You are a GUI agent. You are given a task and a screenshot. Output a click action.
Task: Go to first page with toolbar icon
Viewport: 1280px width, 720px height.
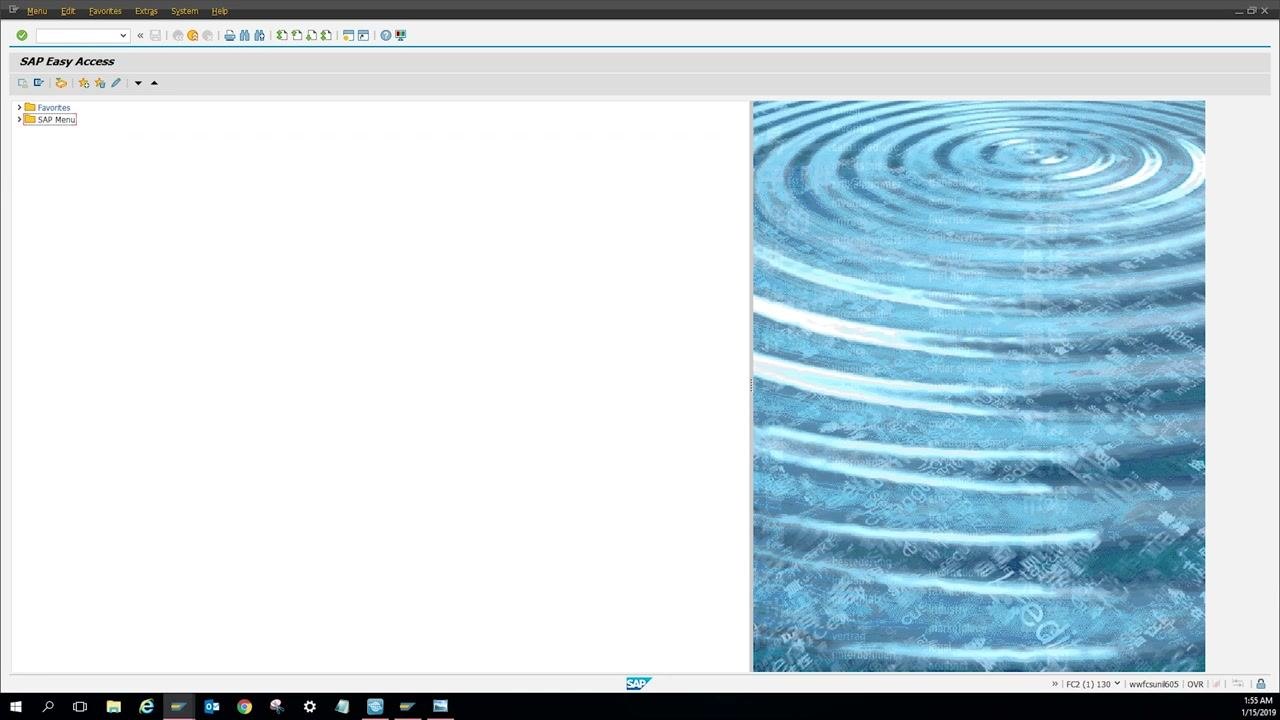(282, 35)
